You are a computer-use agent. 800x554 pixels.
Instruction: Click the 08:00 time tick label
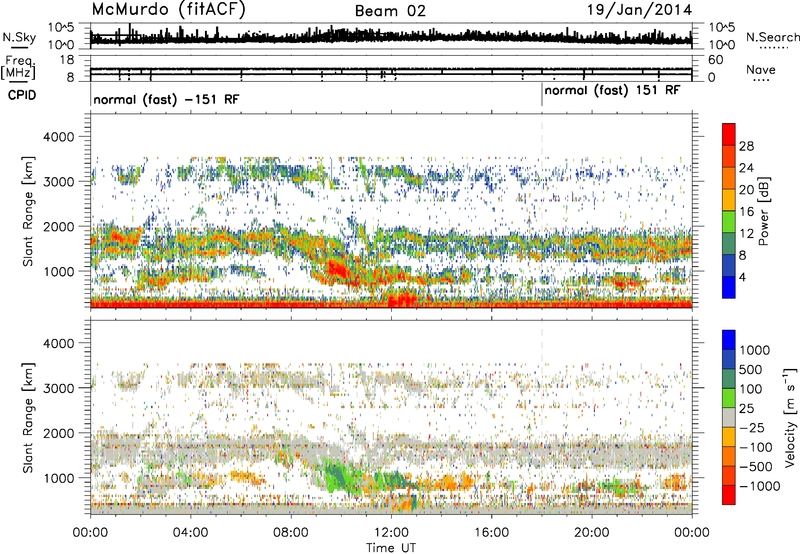pos(290,533)
